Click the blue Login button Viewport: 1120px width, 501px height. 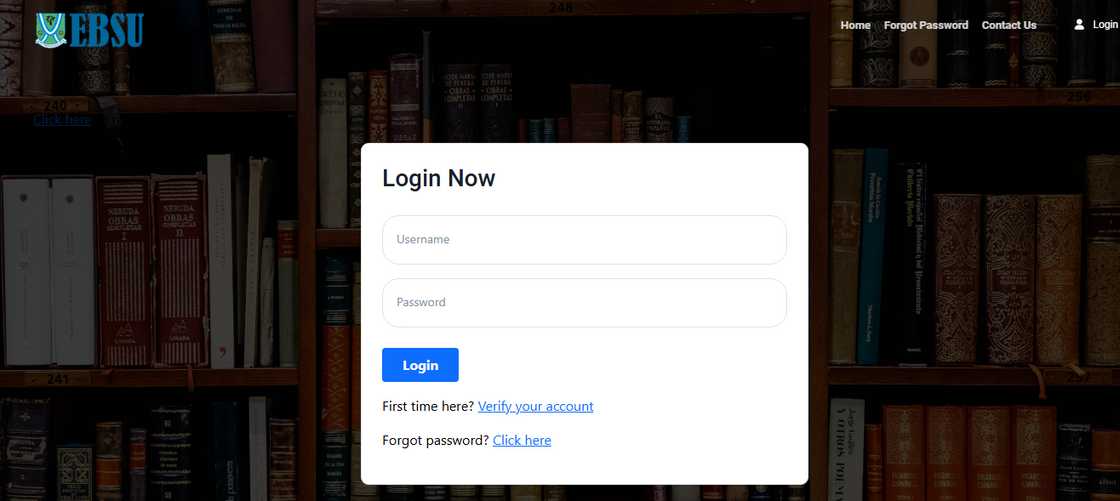click(x=420, y=365)
